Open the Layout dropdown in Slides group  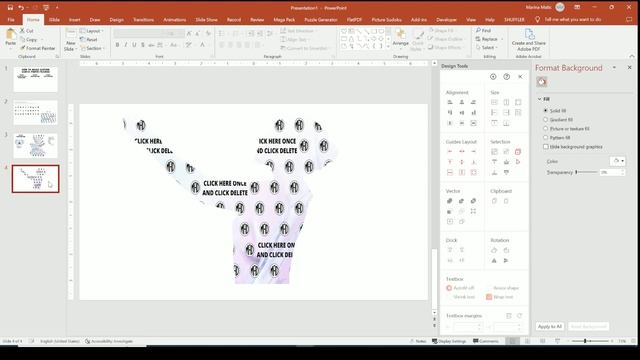tap(91, 31)
